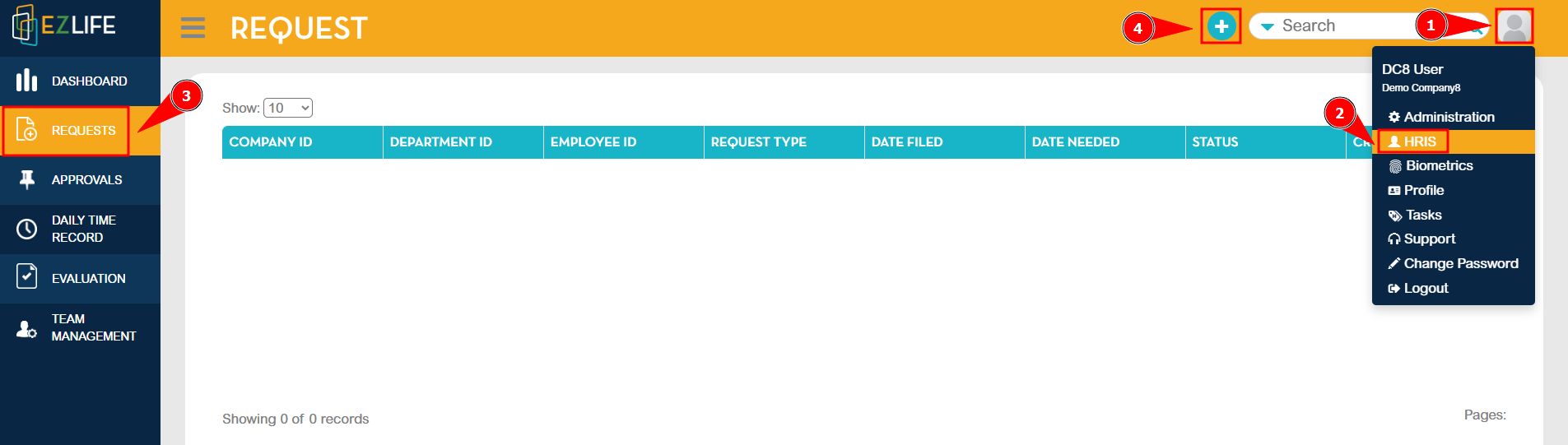Open the hamburger menu icon
1568x445 pixels.
193,28
